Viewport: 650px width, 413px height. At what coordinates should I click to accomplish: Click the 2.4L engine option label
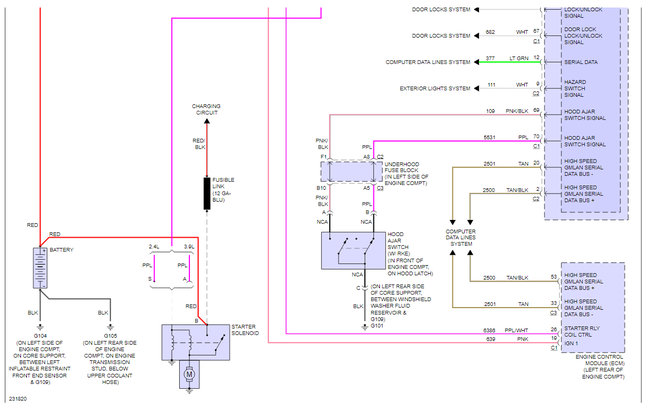point(154,247)
